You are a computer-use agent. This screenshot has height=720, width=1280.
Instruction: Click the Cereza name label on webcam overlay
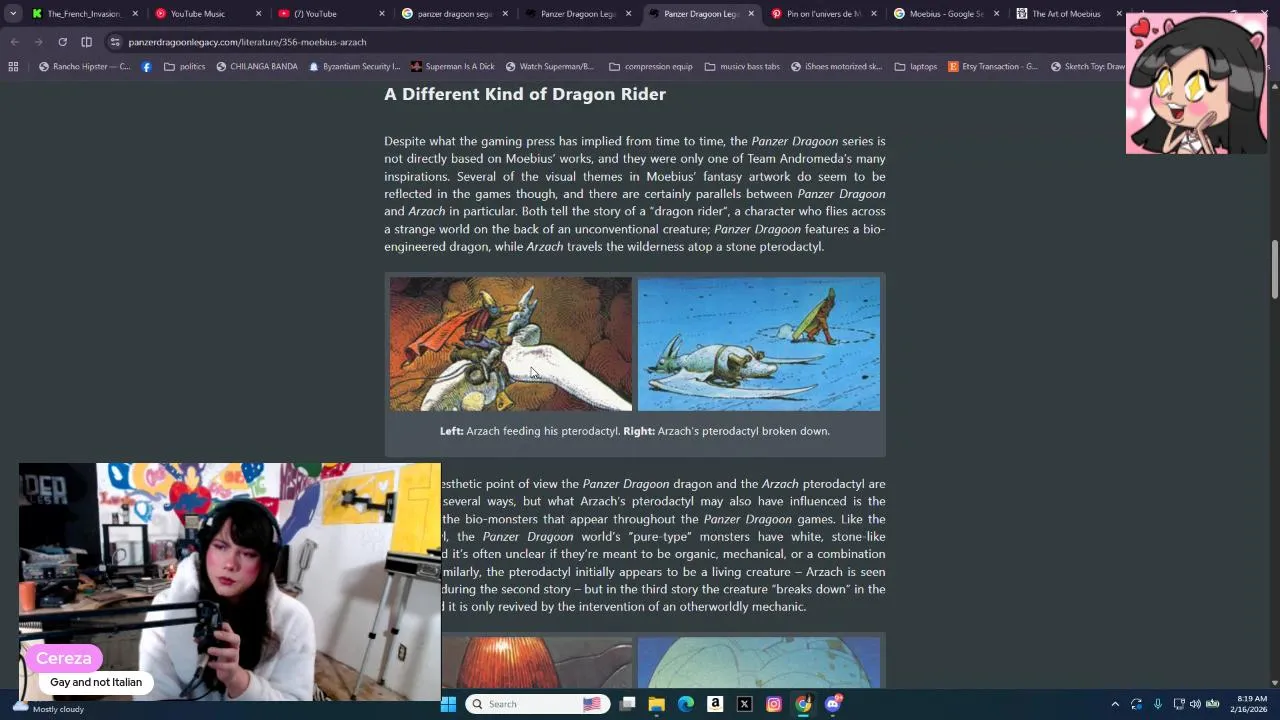point(64,658)
